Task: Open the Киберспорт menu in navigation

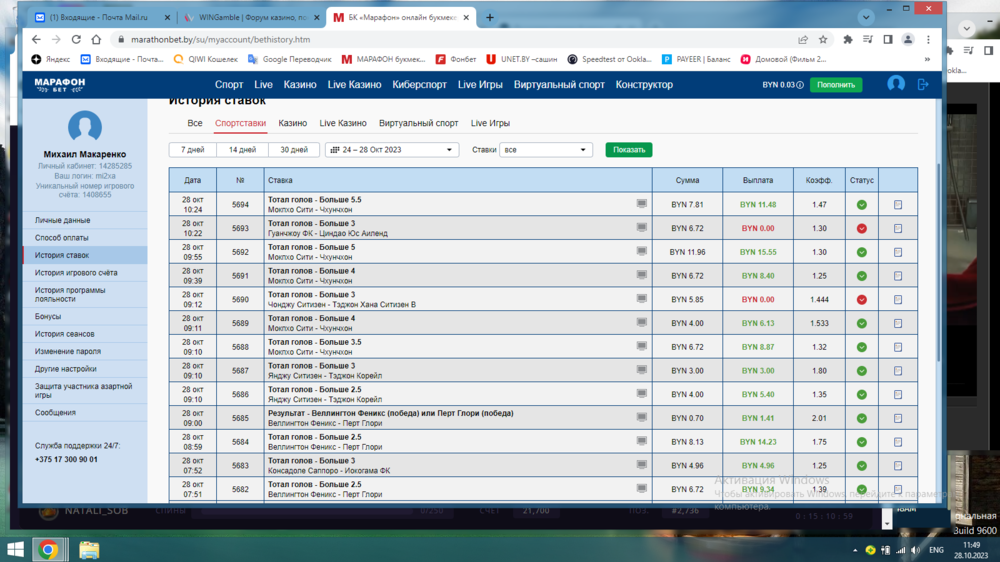Action: tap(419, 85)
